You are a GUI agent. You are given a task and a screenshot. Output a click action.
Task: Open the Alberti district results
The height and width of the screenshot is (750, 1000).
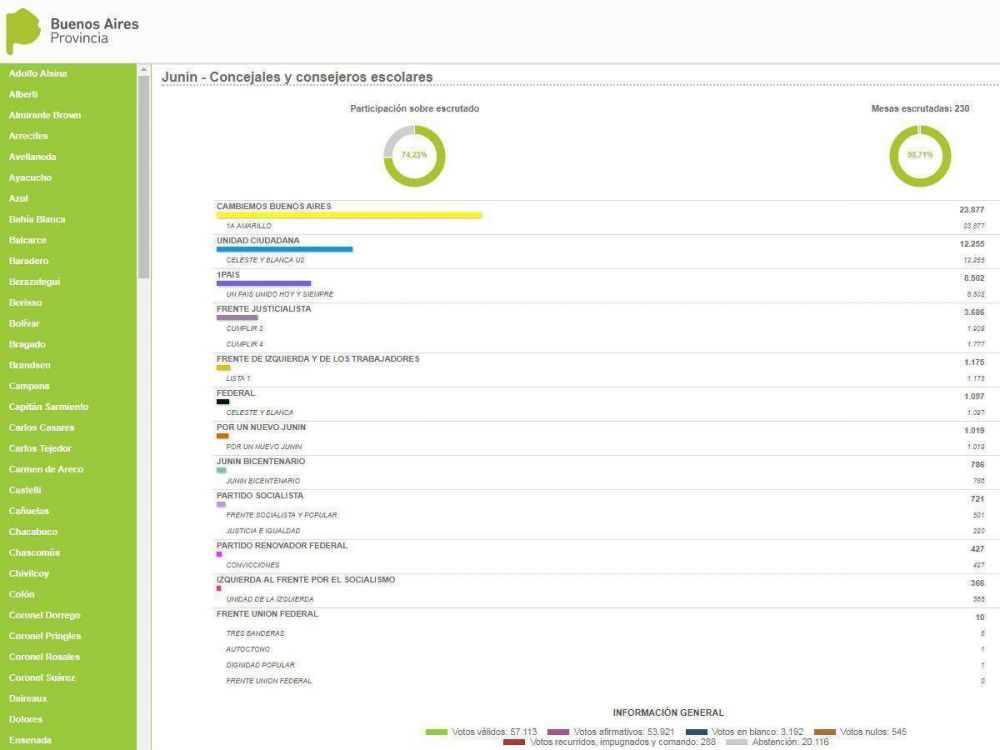point(23,94)
